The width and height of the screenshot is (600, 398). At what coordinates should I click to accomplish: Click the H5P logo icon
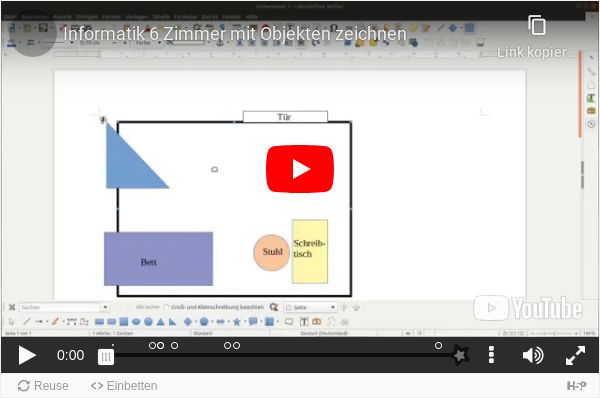577,386
